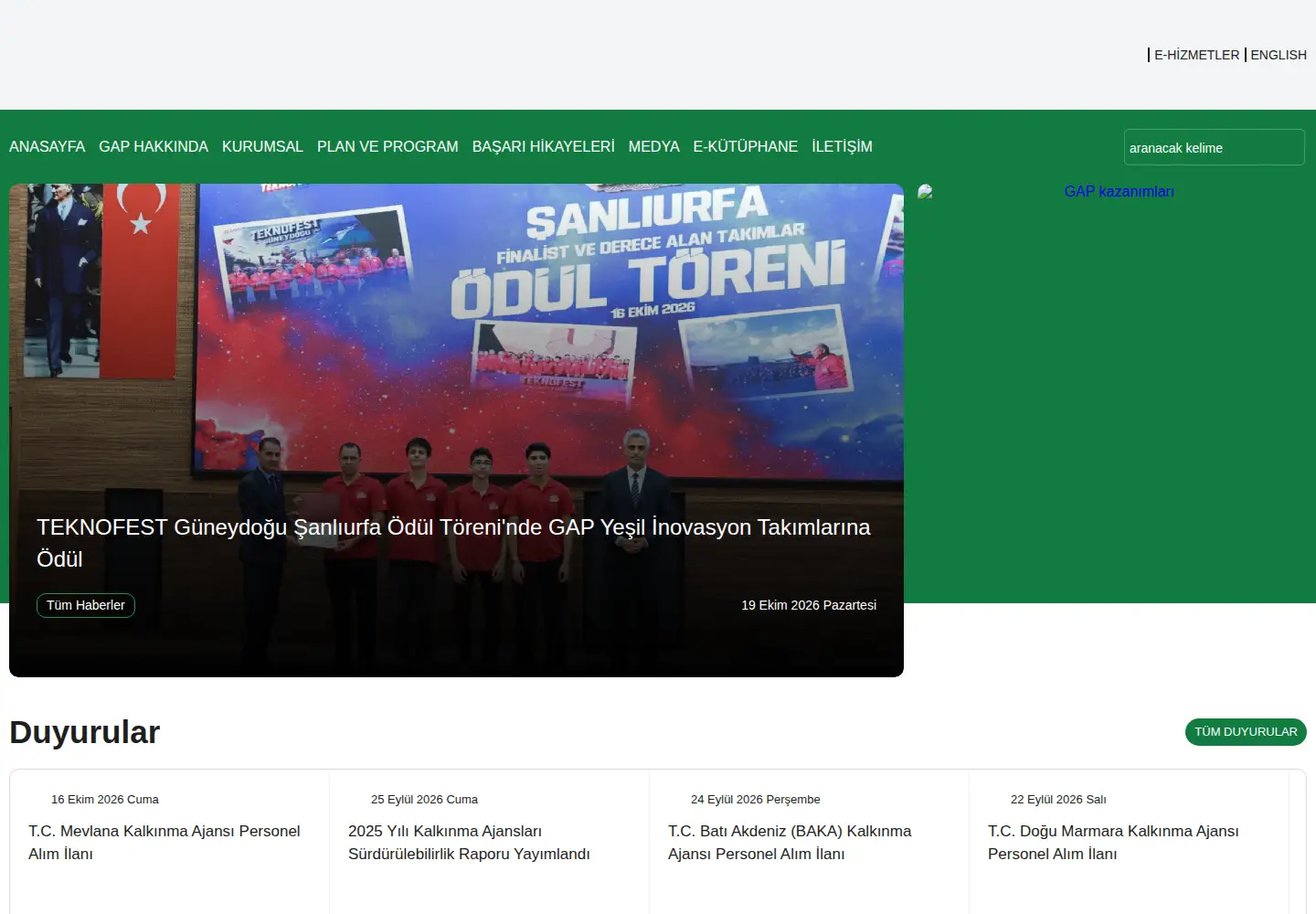Click the 'aranacak kelime' search field
The width and height of the screenshot is (1316, 914).
point(1214,147)
